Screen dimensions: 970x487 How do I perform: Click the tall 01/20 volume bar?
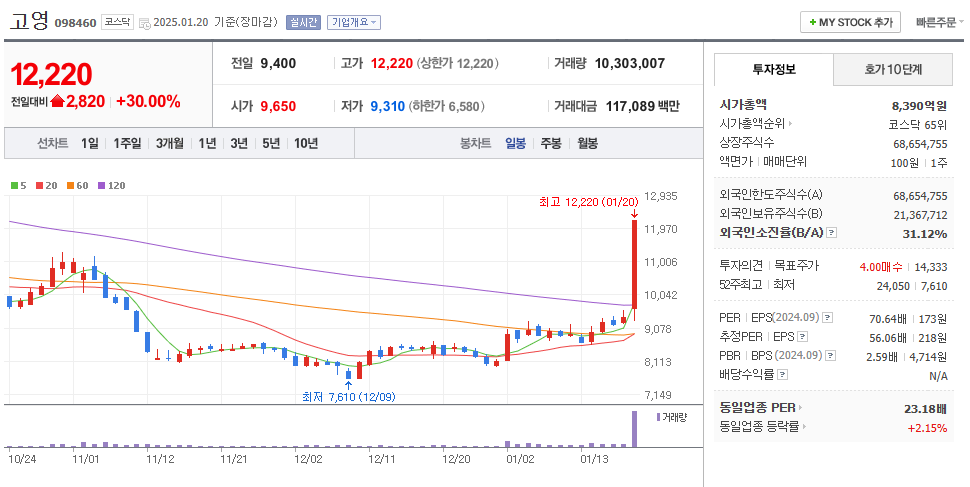(x=634, y=429)
